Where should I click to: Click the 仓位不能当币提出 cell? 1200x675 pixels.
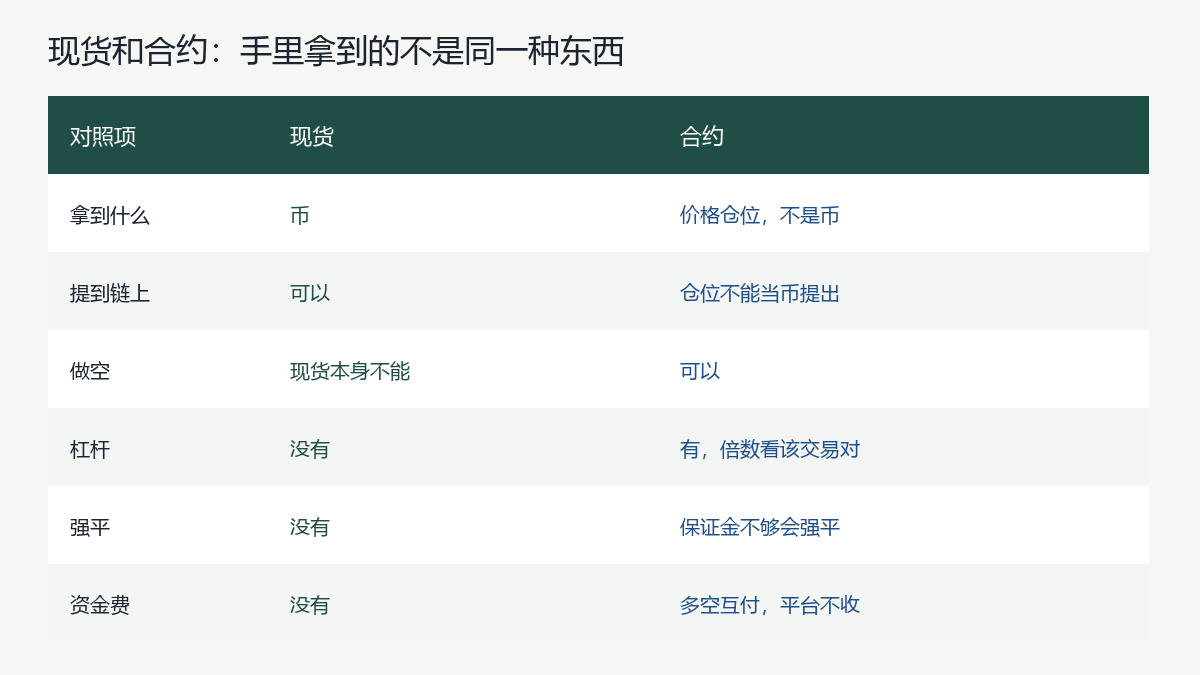point(760,293)
